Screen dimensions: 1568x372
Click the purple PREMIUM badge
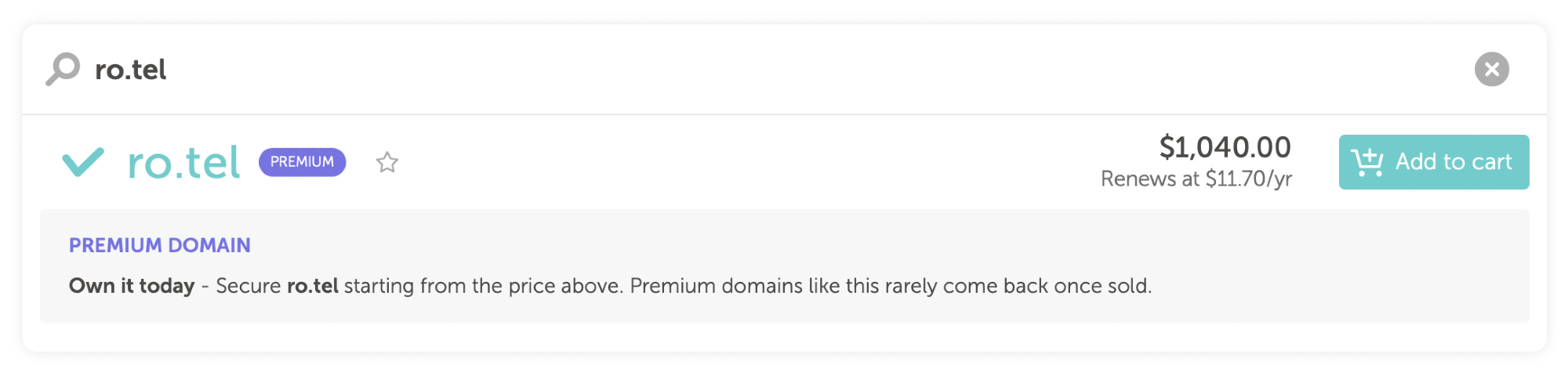click(302, 162)
